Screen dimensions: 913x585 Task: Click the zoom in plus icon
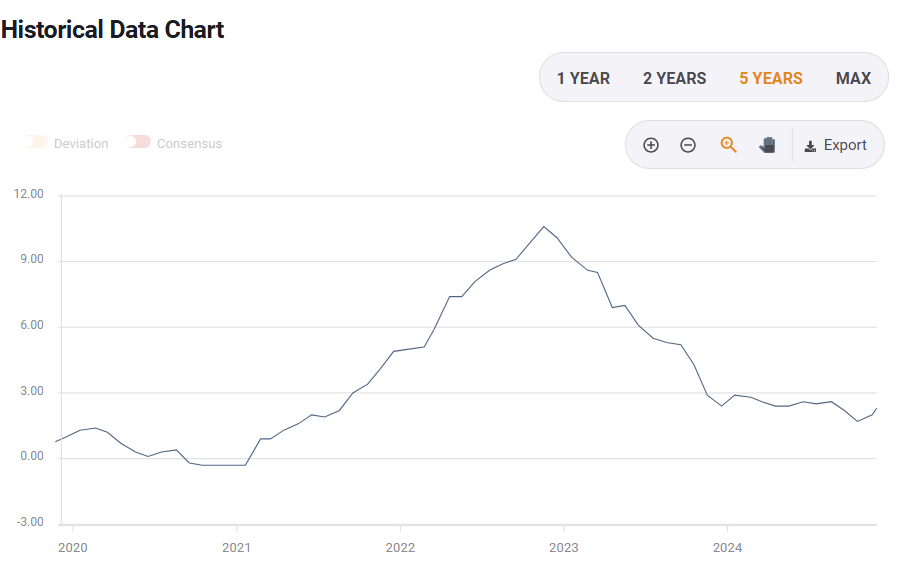coord(651,145)
